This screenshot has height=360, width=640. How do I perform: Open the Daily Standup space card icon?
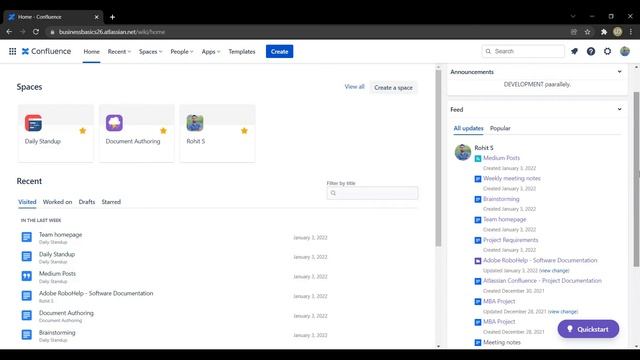coord(33,123)
